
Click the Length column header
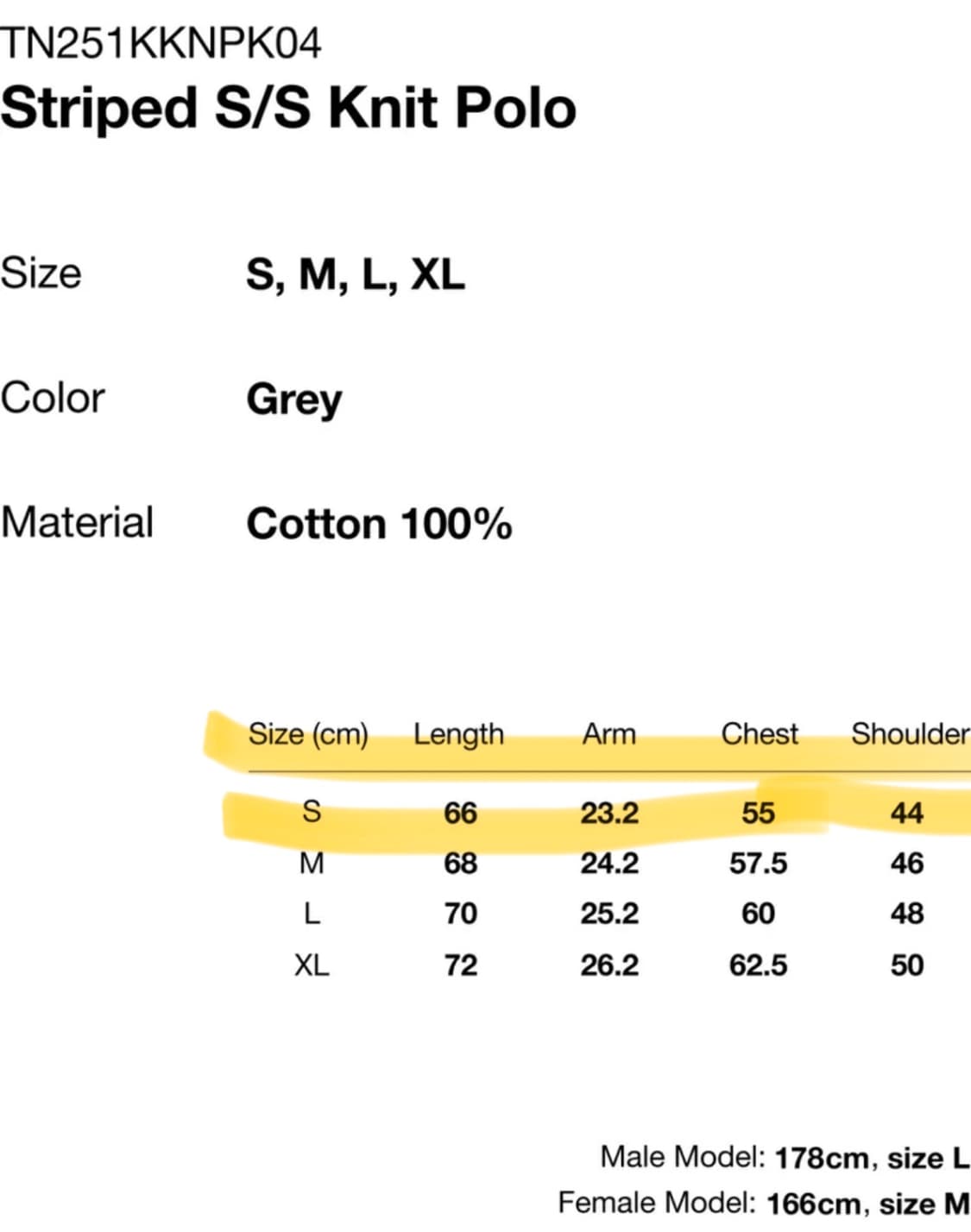pos(458,734)
